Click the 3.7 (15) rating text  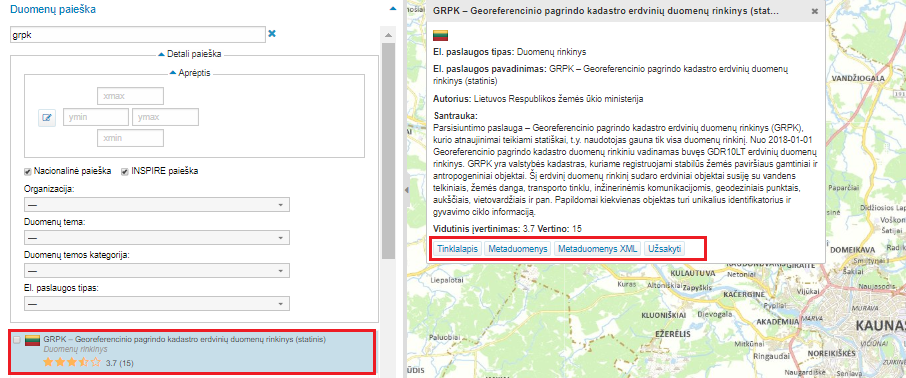[120, 364]
